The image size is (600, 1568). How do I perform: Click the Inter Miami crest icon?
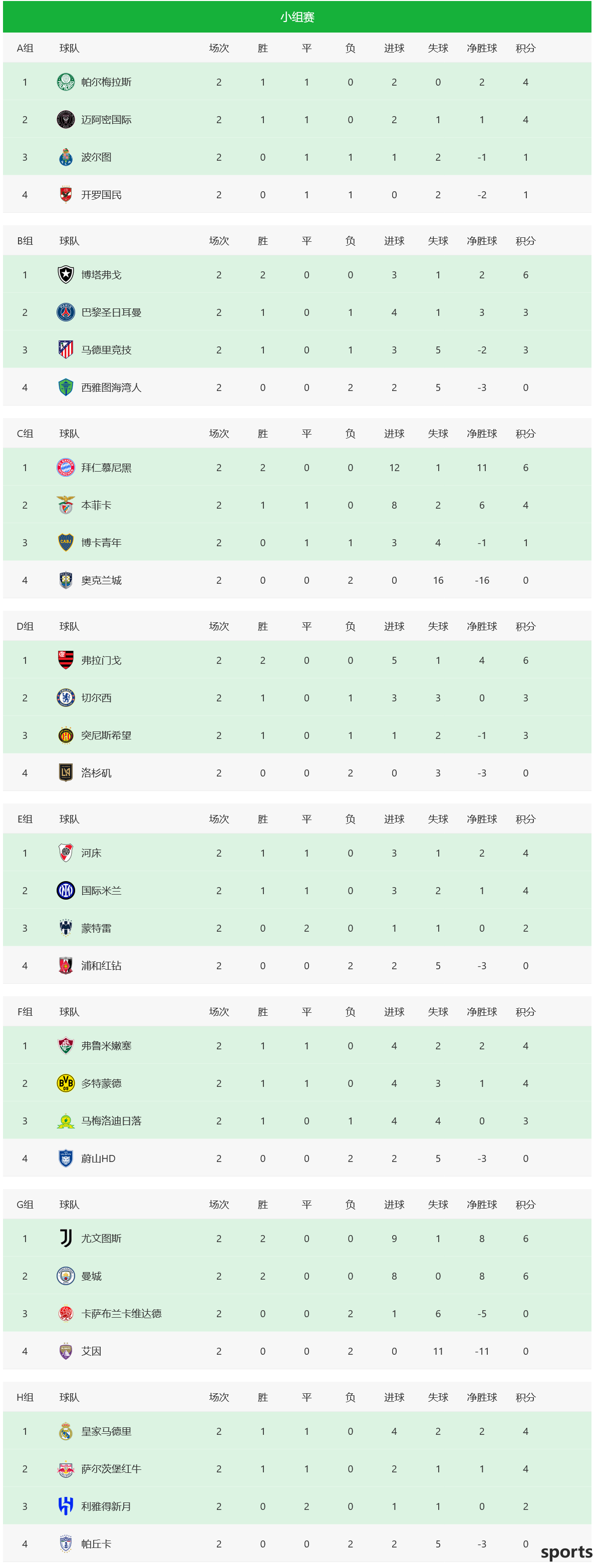[66, 119]
